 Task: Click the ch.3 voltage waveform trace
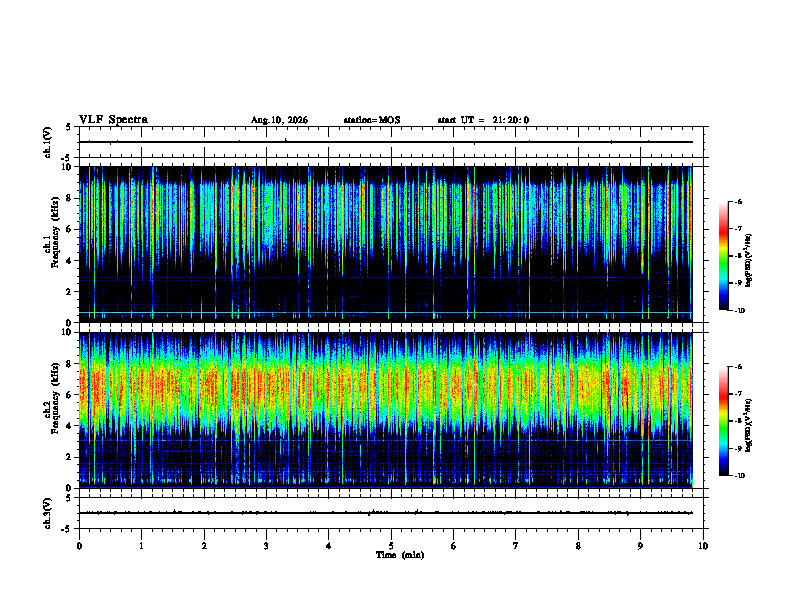[x=385, y=513]
